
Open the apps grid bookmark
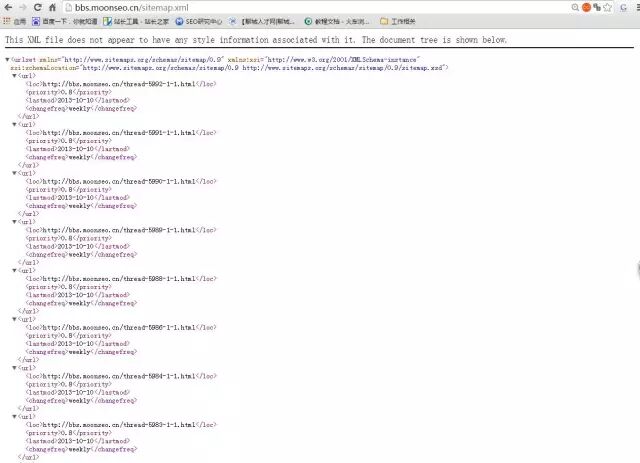14,21
